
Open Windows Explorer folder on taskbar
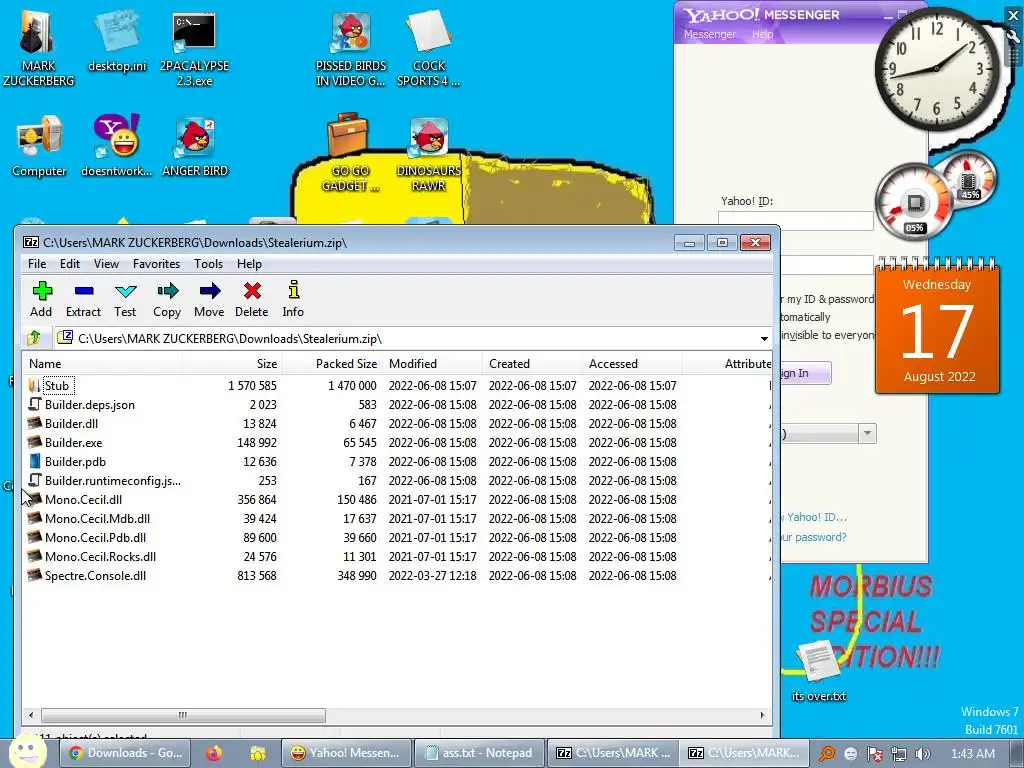[x=257, y=753]
